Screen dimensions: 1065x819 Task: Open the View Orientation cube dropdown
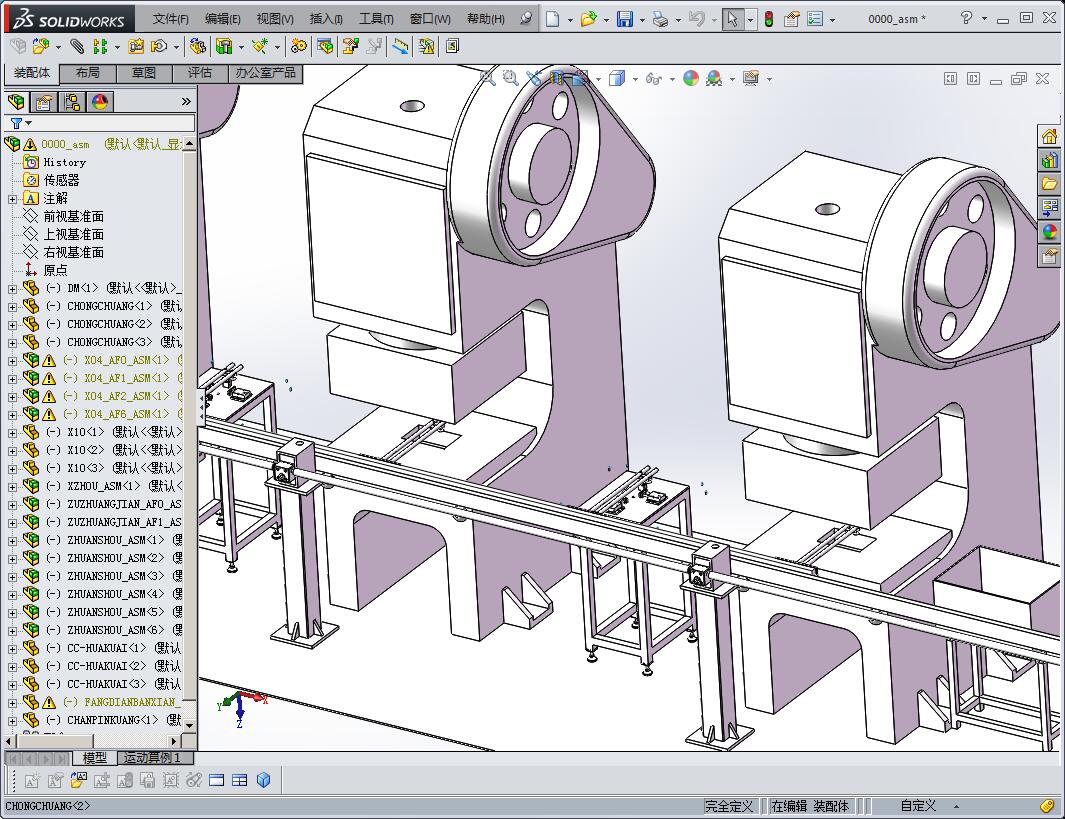[597, 78]
